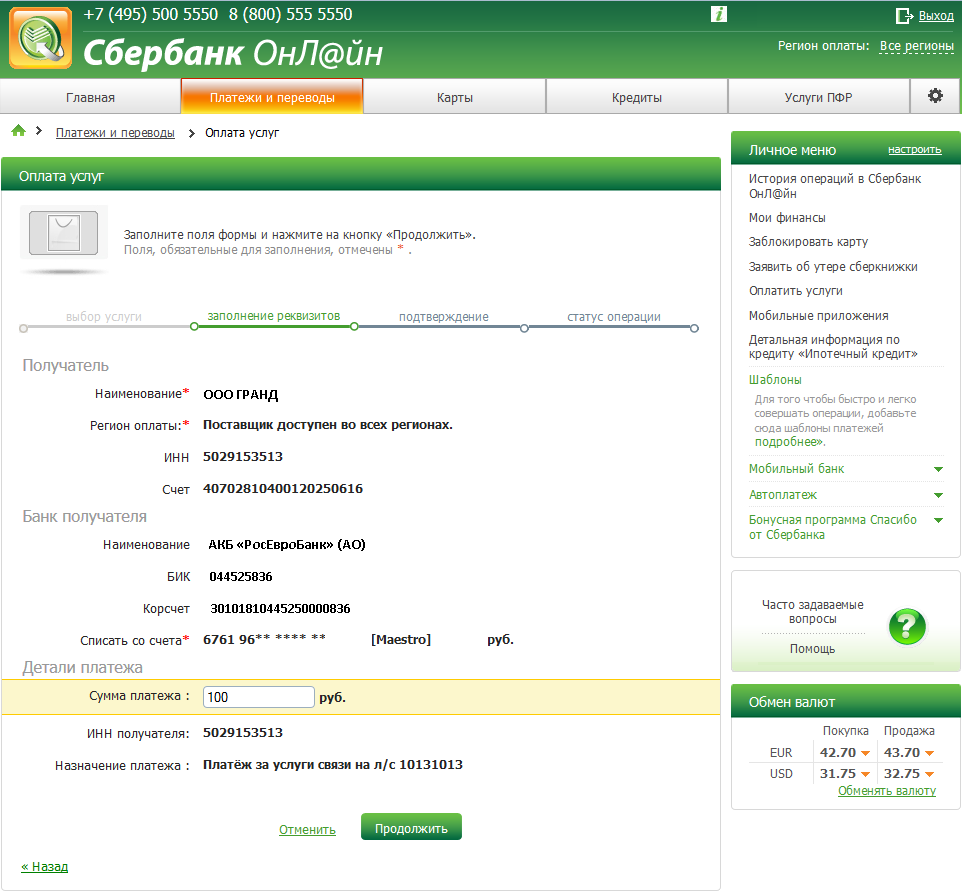962x892 pixels.
Task: Click the green question mark help icon
Action: (x=907, y=626)
